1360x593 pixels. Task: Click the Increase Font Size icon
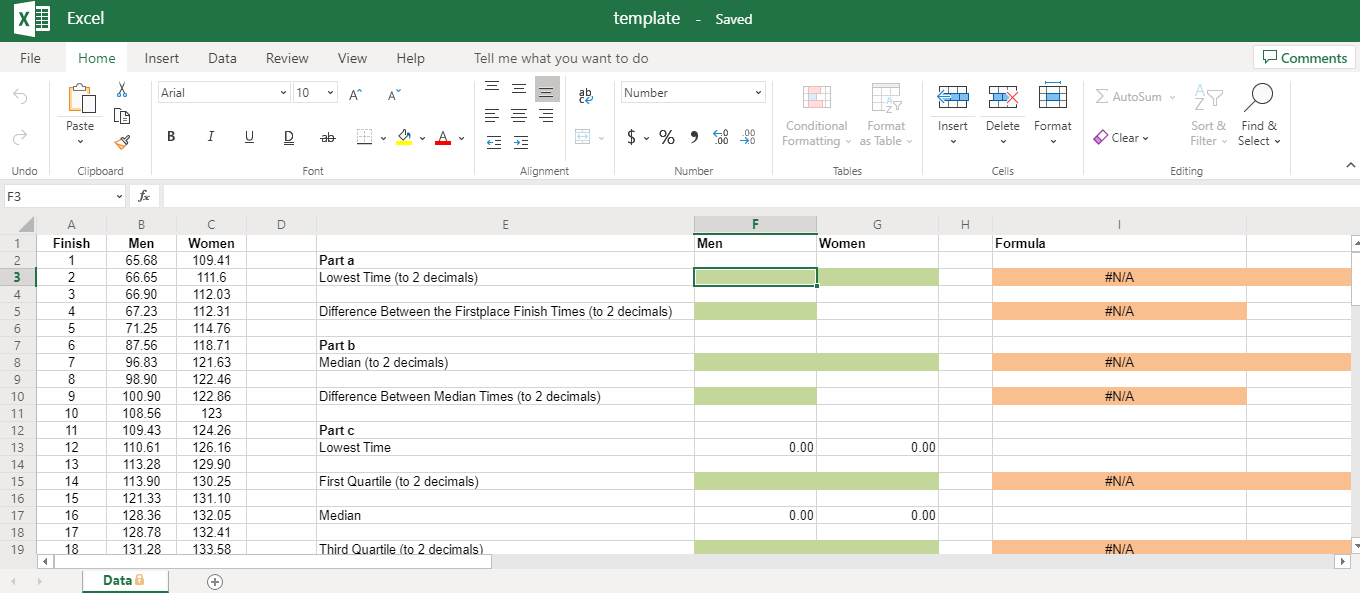355,94
